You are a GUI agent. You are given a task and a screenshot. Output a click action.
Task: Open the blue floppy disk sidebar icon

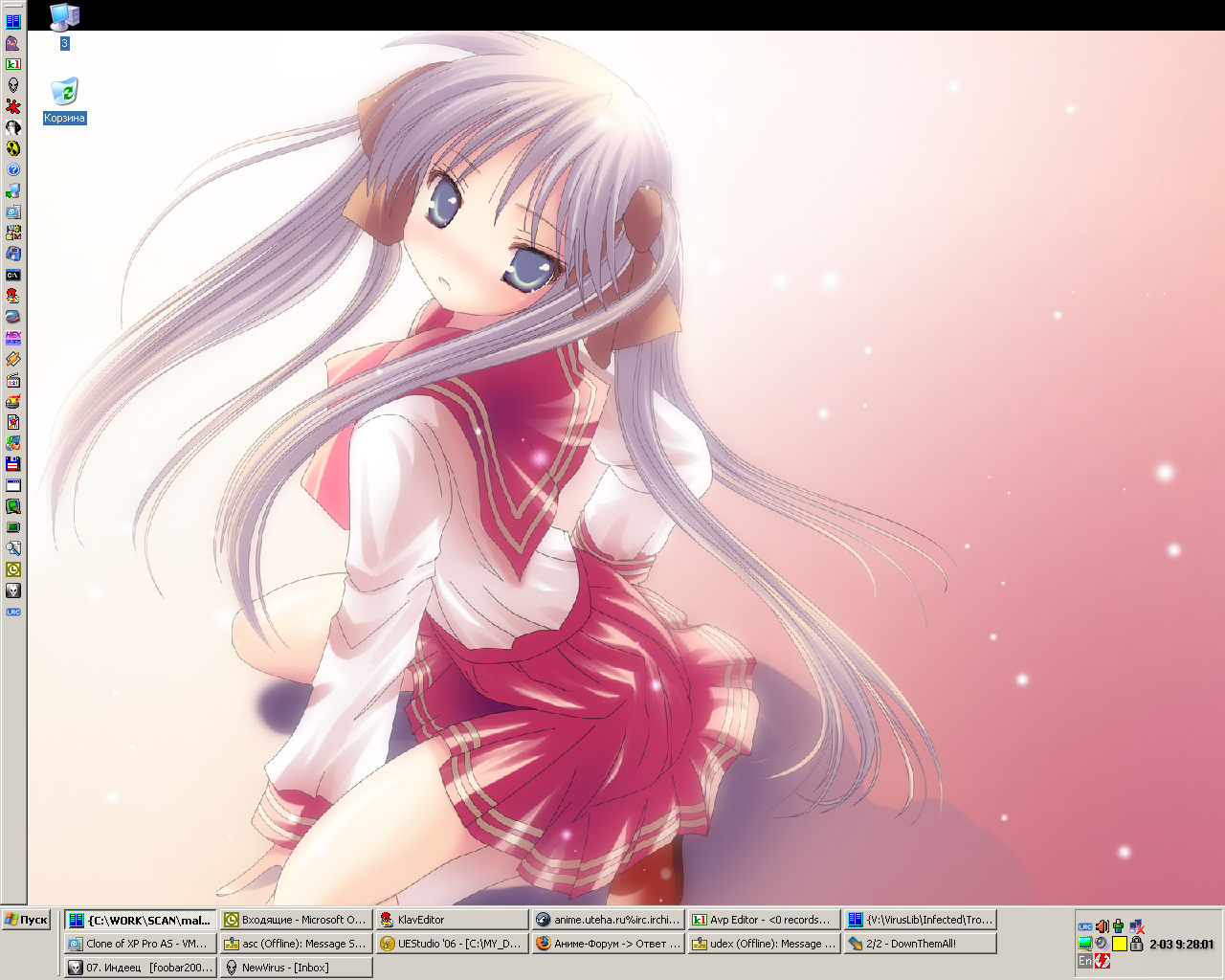(13, 464)
